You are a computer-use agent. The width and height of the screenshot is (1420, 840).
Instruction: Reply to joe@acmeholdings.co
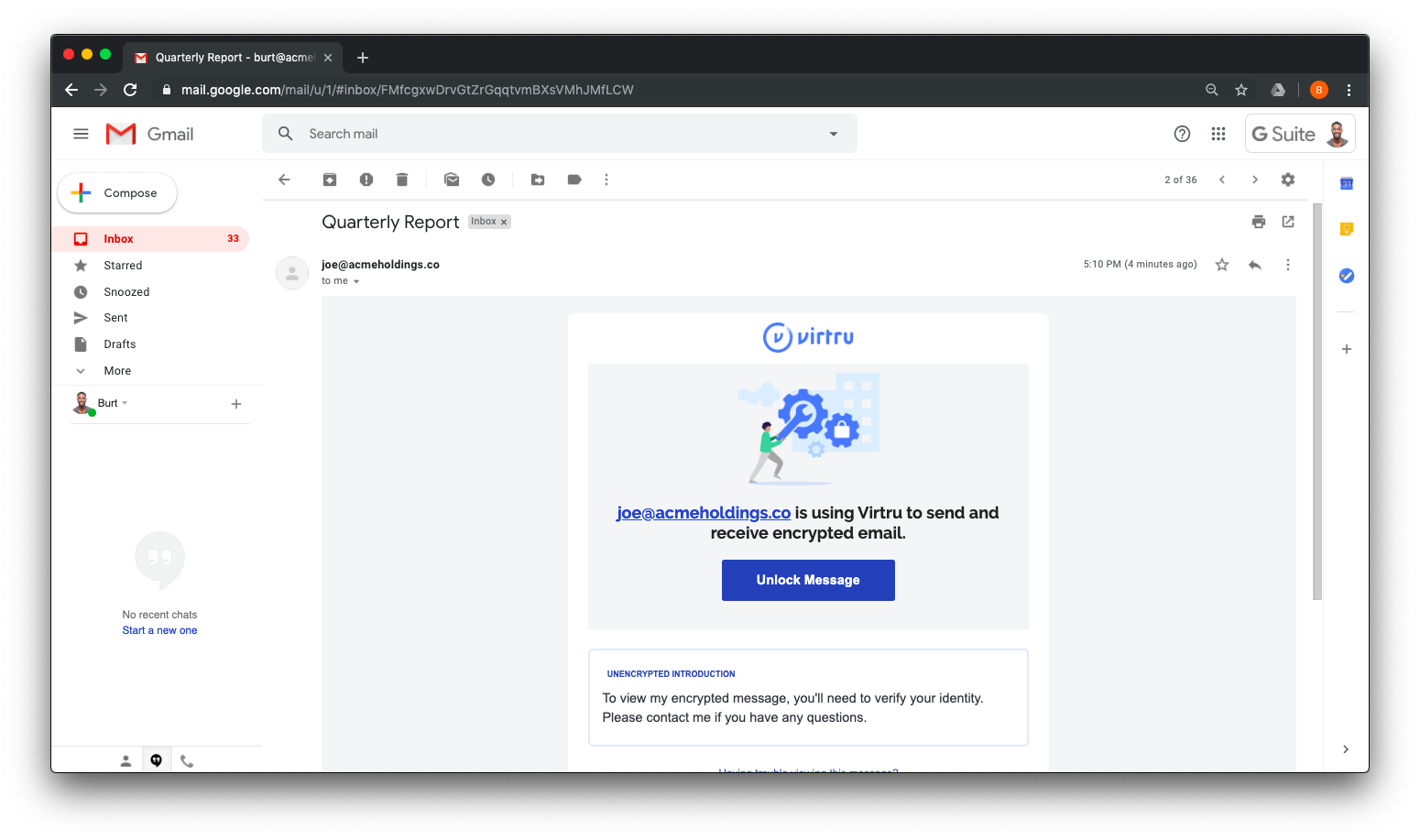(x=1255, y=265)
